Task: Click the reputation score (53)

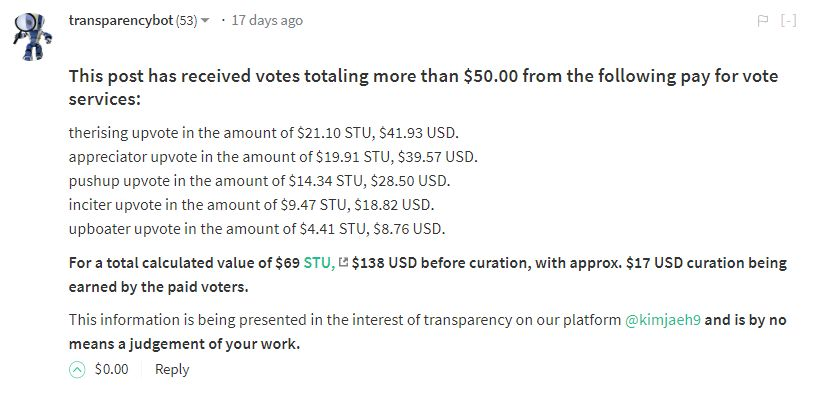Action: [186, 21]
